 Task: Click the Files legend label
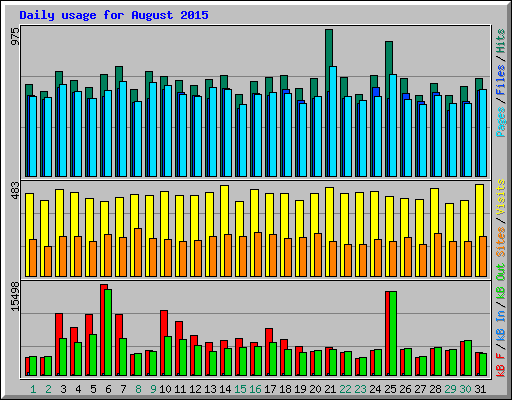click(x=500, y=80)
